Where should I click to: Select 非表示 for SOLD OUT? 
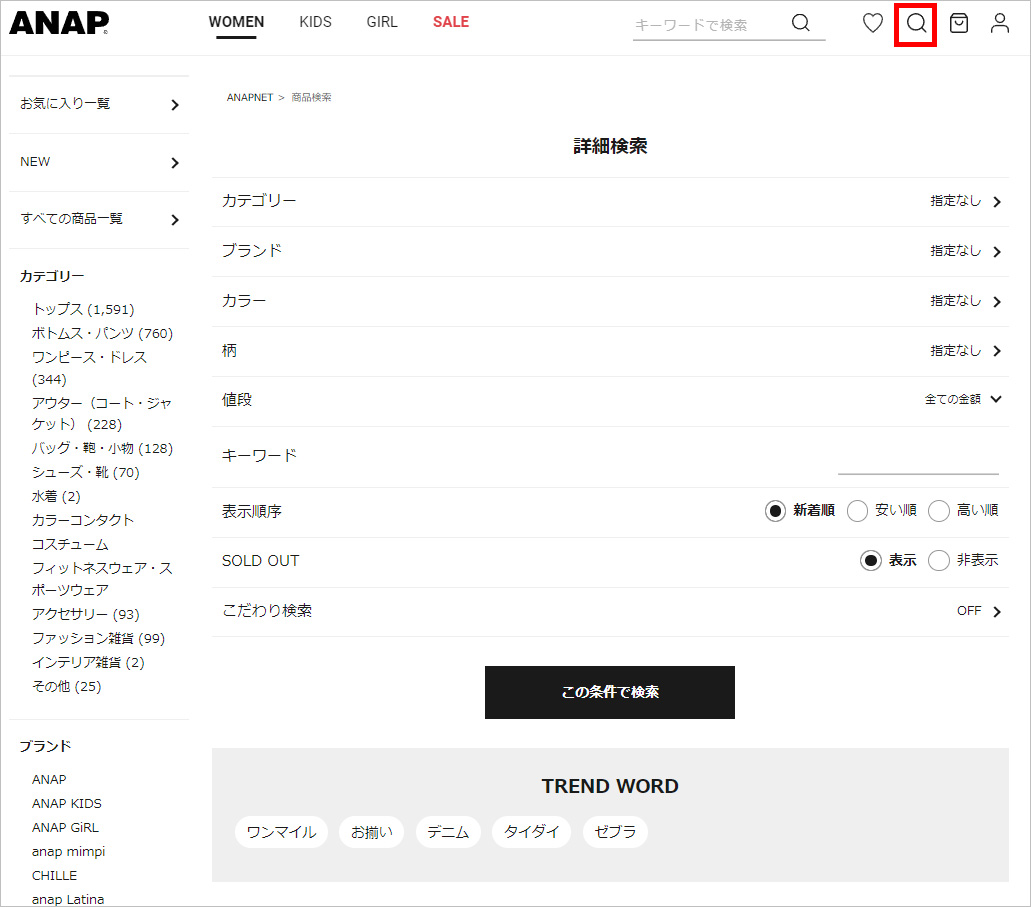938,561
